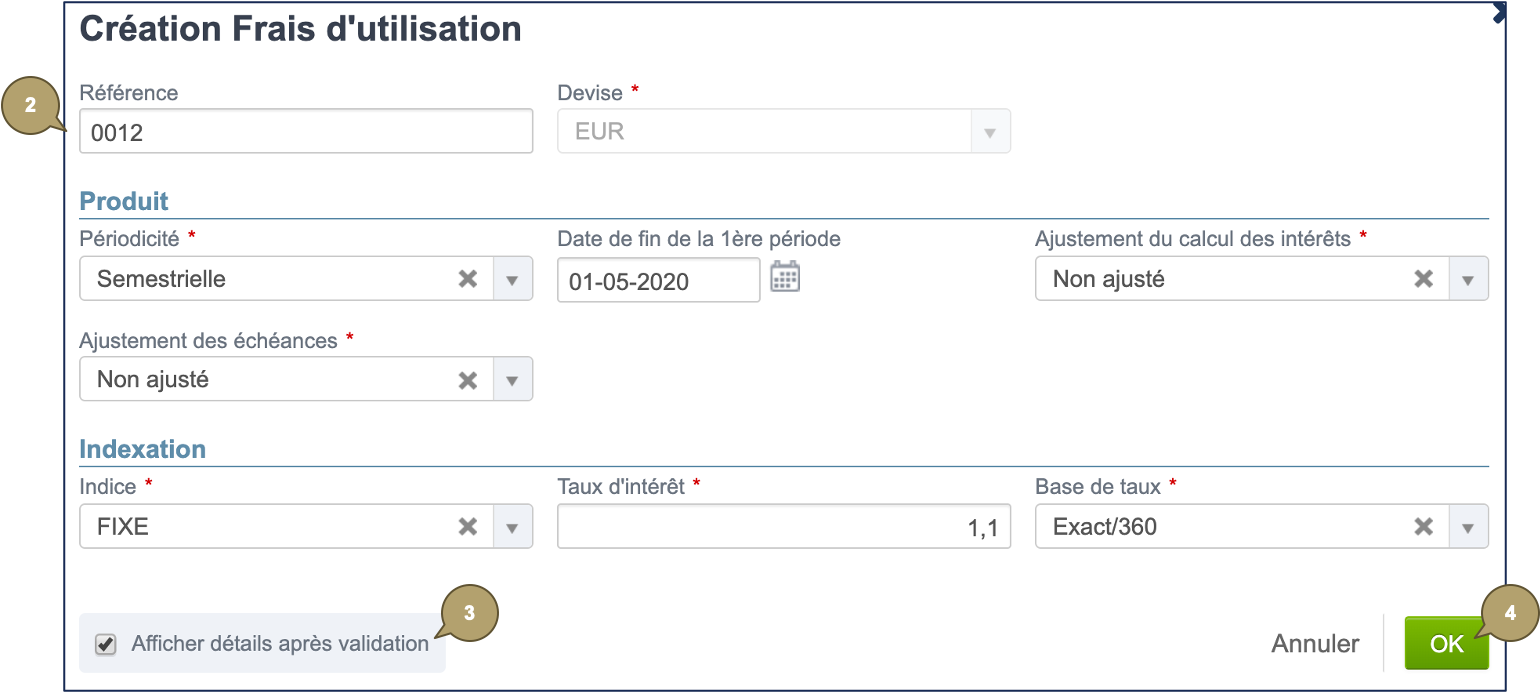Image resolution: width=1540 pixels, height=692 pixels.
Task: Clear the Semestrielle périodicité with the X
Action: (467, 278)
